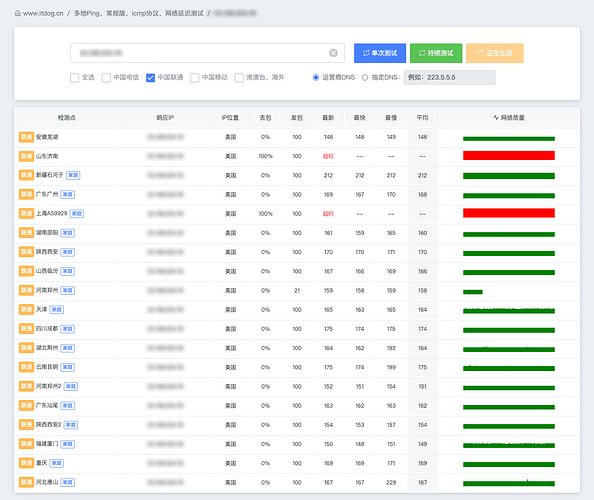
Task: Check the 全选 checkbox
Action: [x=75, y=78]
